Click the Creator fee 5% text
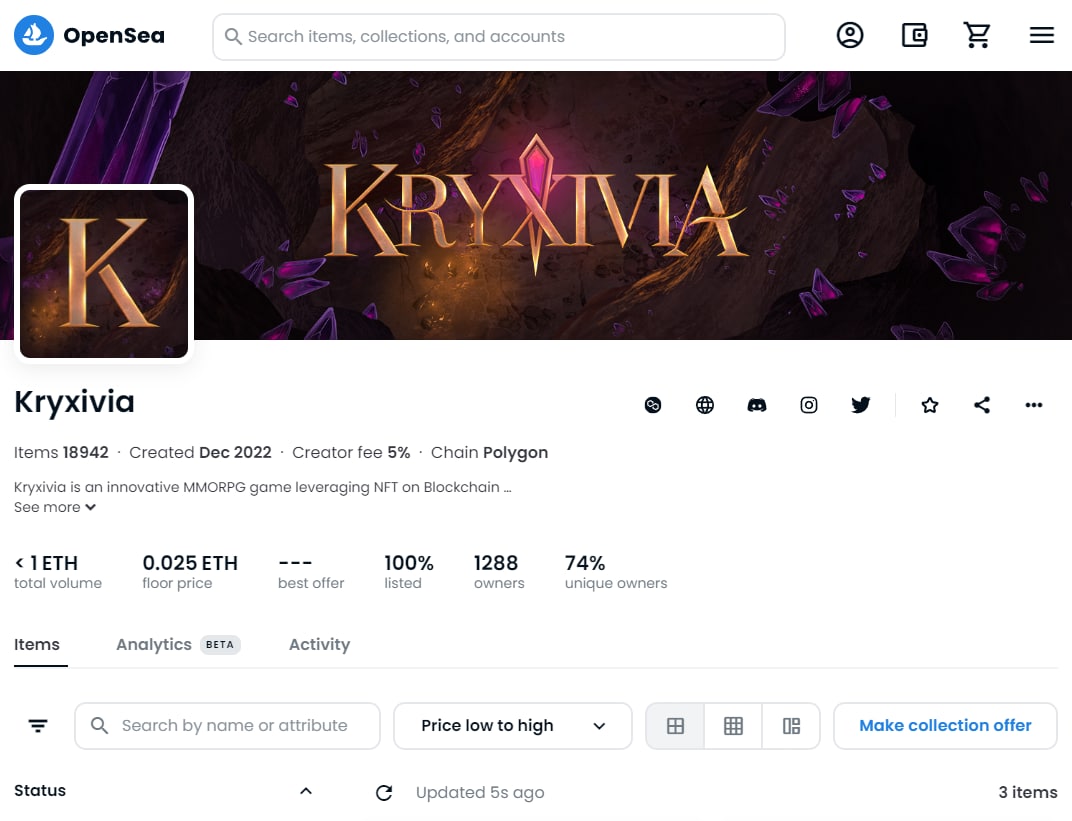This screenshot has height=821, width=1072. tap(351, 453)
